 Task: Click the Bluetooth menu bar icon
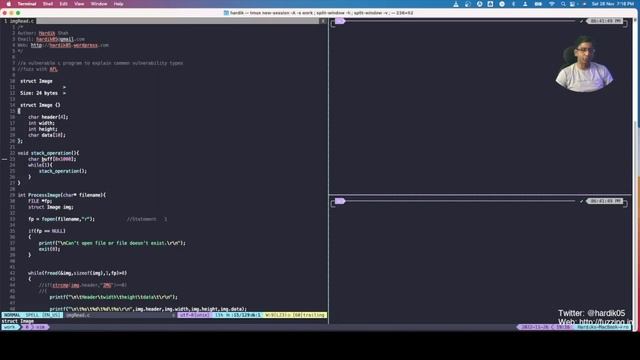pos(513,4)
